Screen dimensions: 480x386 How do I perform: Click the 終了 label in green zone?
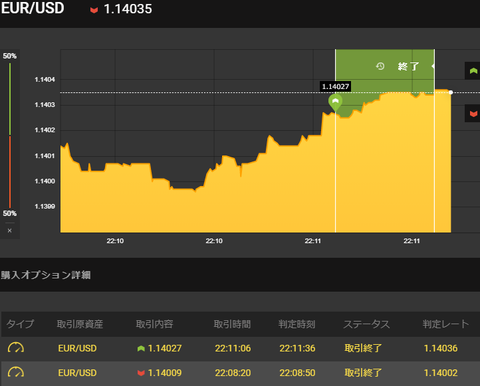click(x=409, y=66)
